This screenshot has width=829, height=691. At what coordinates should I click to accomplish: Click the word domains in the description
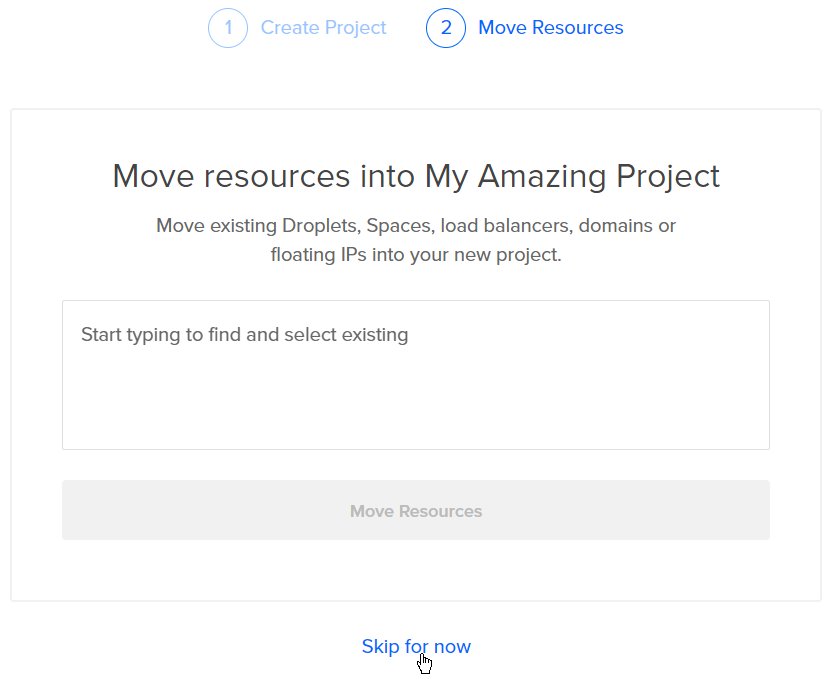click(615, 226)
